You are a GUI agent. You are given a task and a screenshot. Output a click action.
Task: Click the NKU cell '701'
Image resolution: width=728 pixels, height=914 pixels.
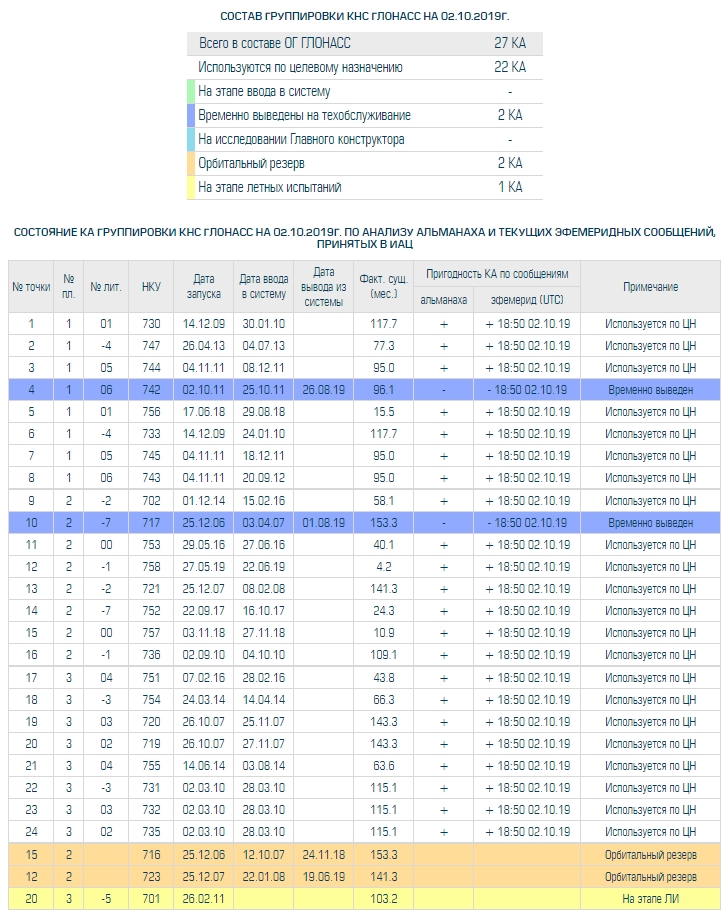coord(151,899)
